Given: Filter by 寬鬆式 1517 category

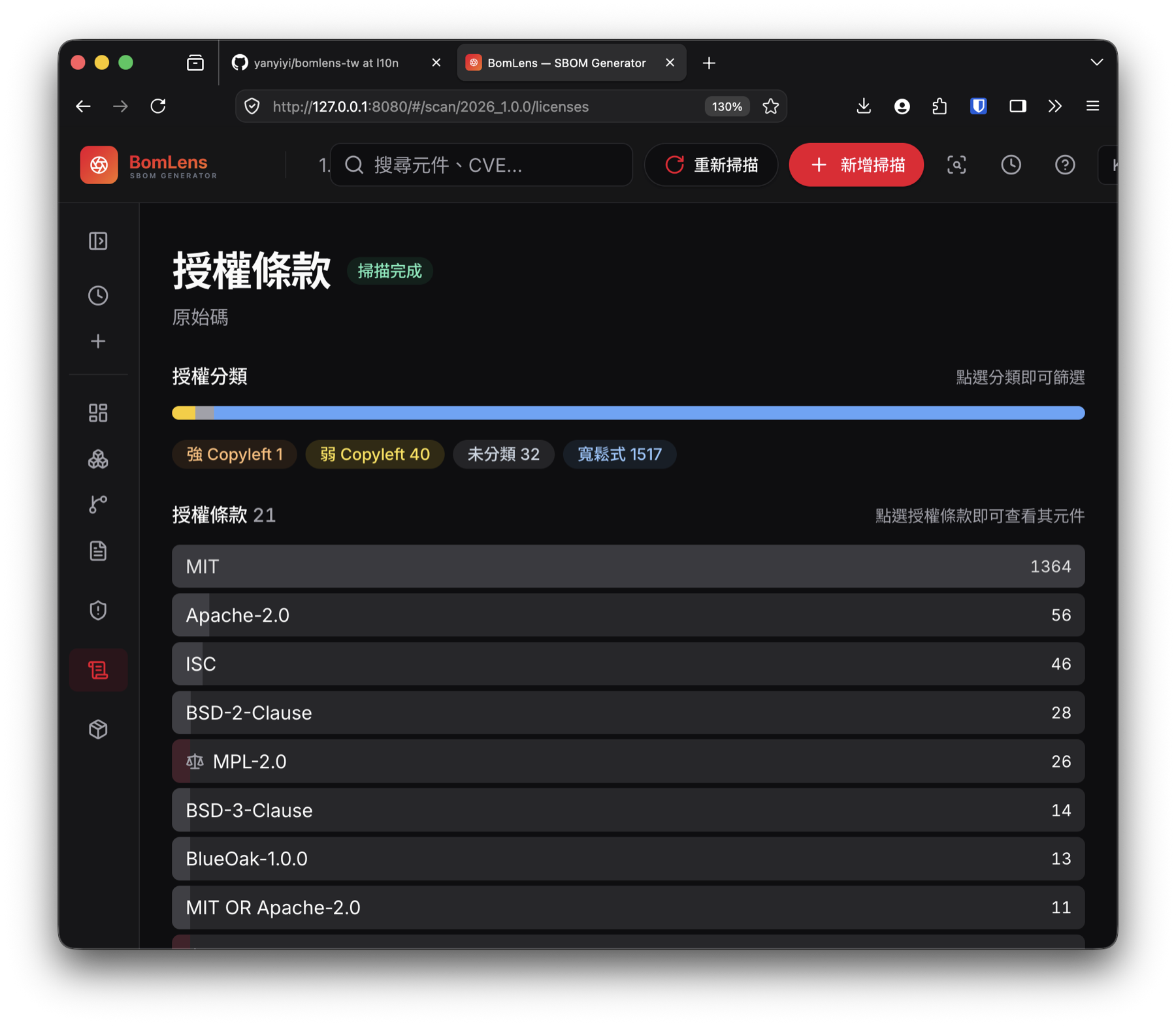Looking at the screenshot, I should point(619,454).
